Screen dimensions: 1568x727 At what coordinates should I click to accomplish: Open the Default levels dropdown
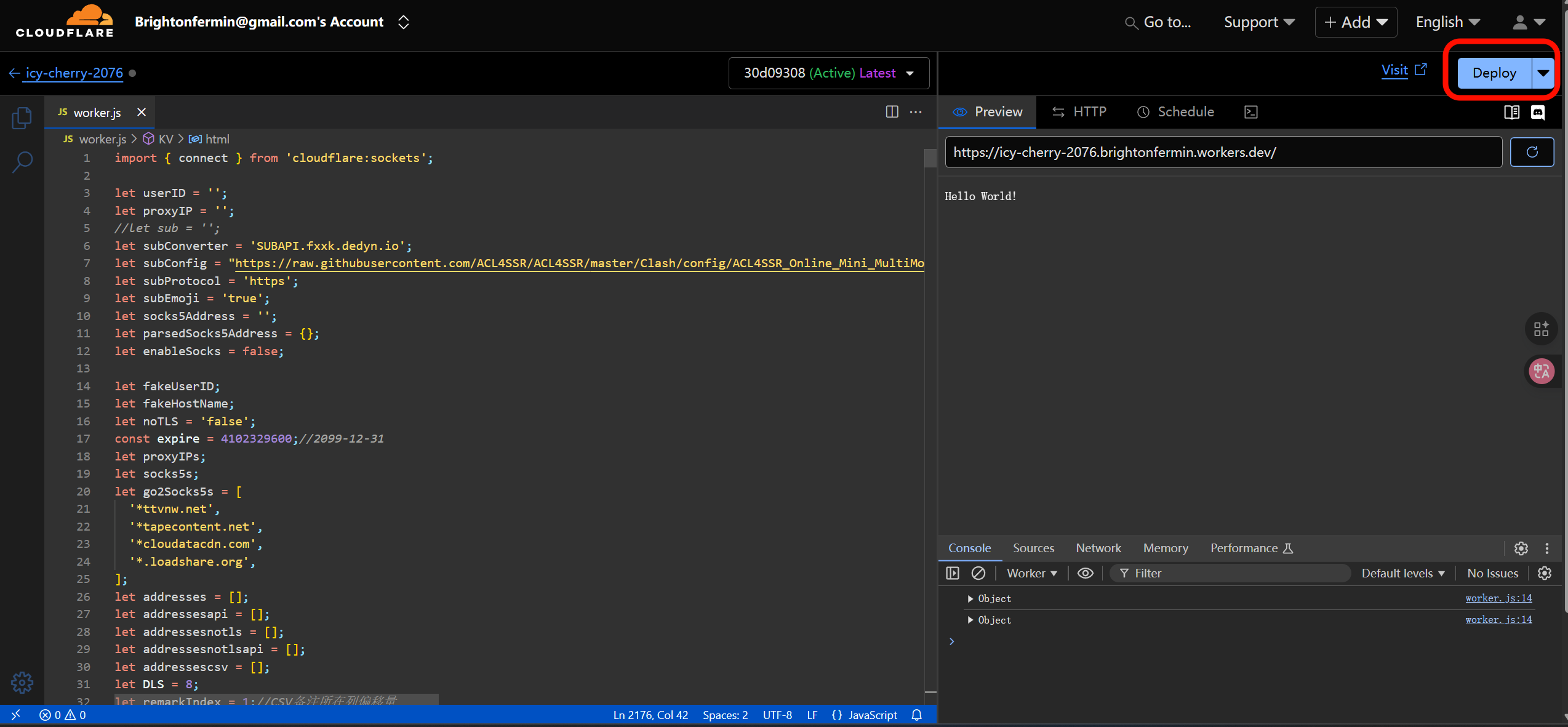coord(1403,574)
